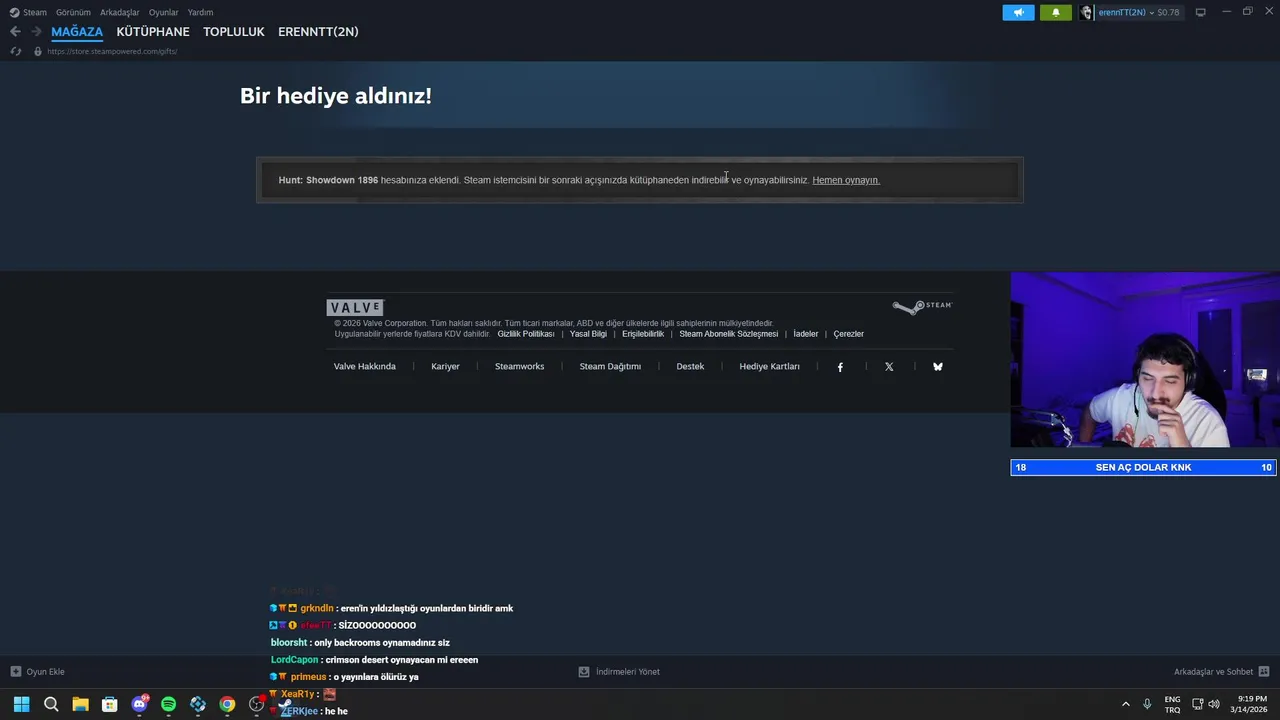Screen dimensions: 1280x720
Task: Open Windows taskbar search
Action: tap(51, 704)
